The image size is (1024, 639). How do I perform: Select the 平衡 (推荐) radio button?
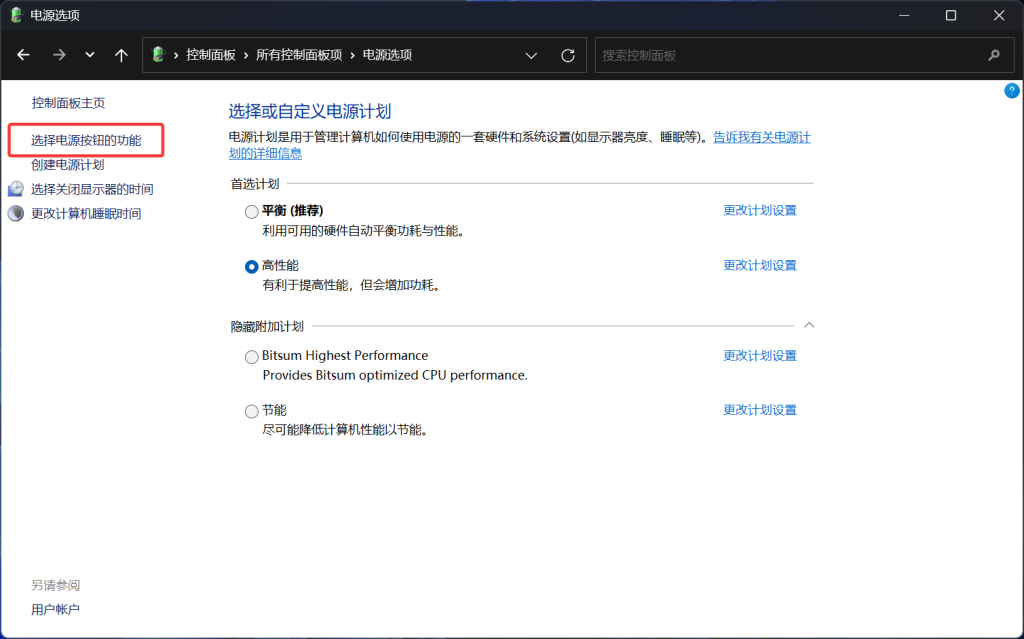point(251,212)
